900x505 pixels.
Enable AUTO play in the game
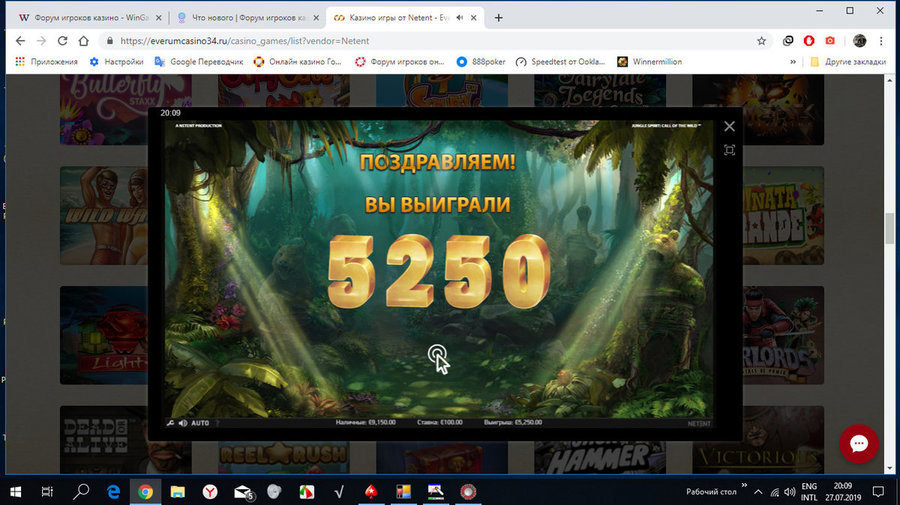[x=200, y=423]
